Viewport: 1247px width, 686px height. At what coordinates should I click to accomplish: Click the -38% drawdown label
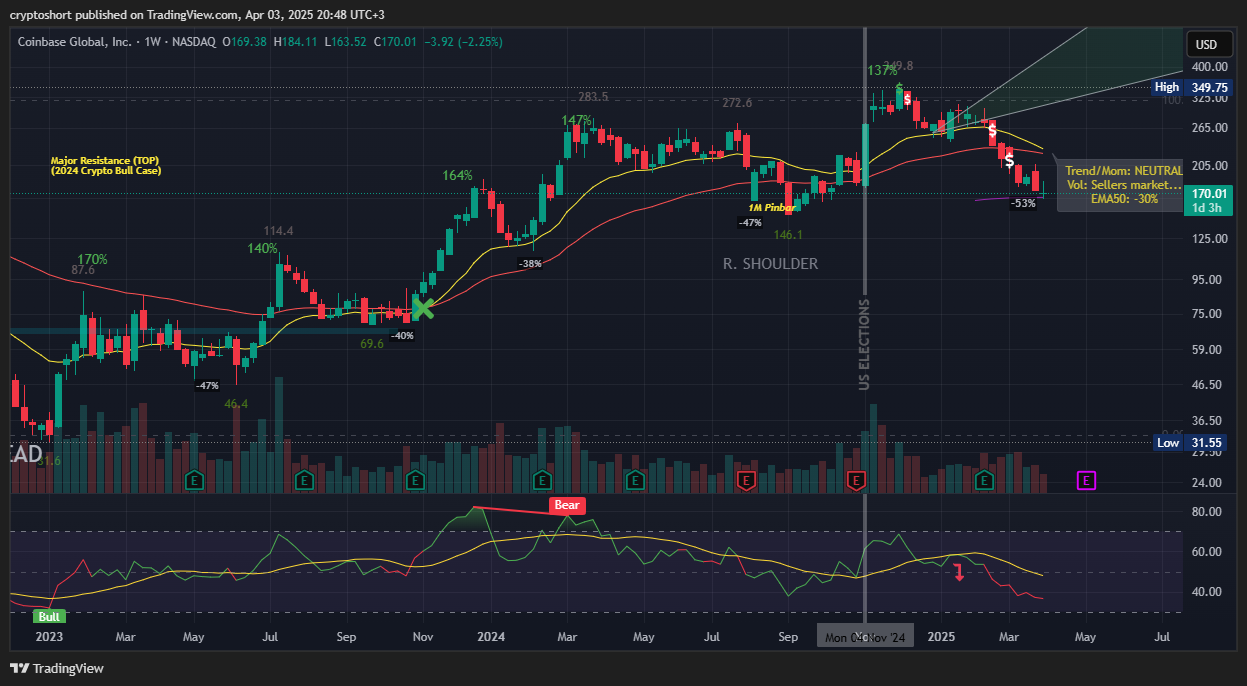pos(530,263)
